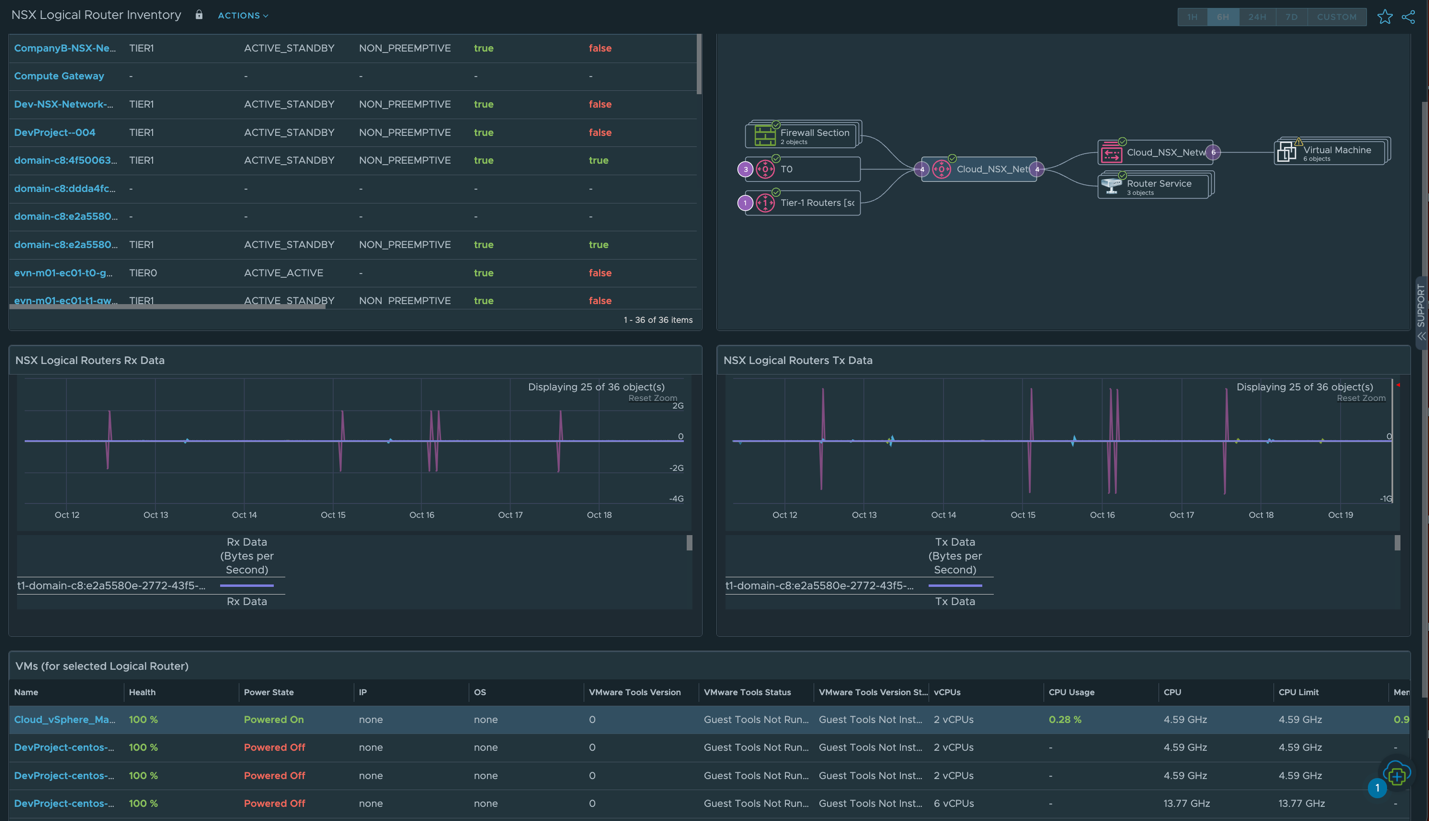Open the floating cloud assistant icon

point(1396,774)
